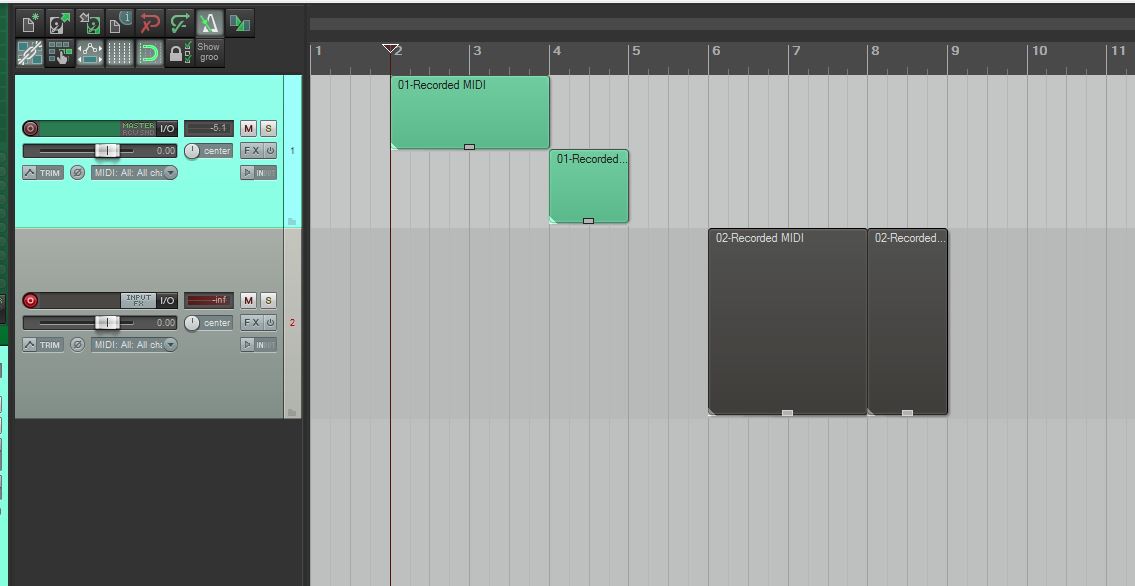
Task: Open the TRIM envelope menu on track 2
Action: pyautogui.click(x=43, y=345)
